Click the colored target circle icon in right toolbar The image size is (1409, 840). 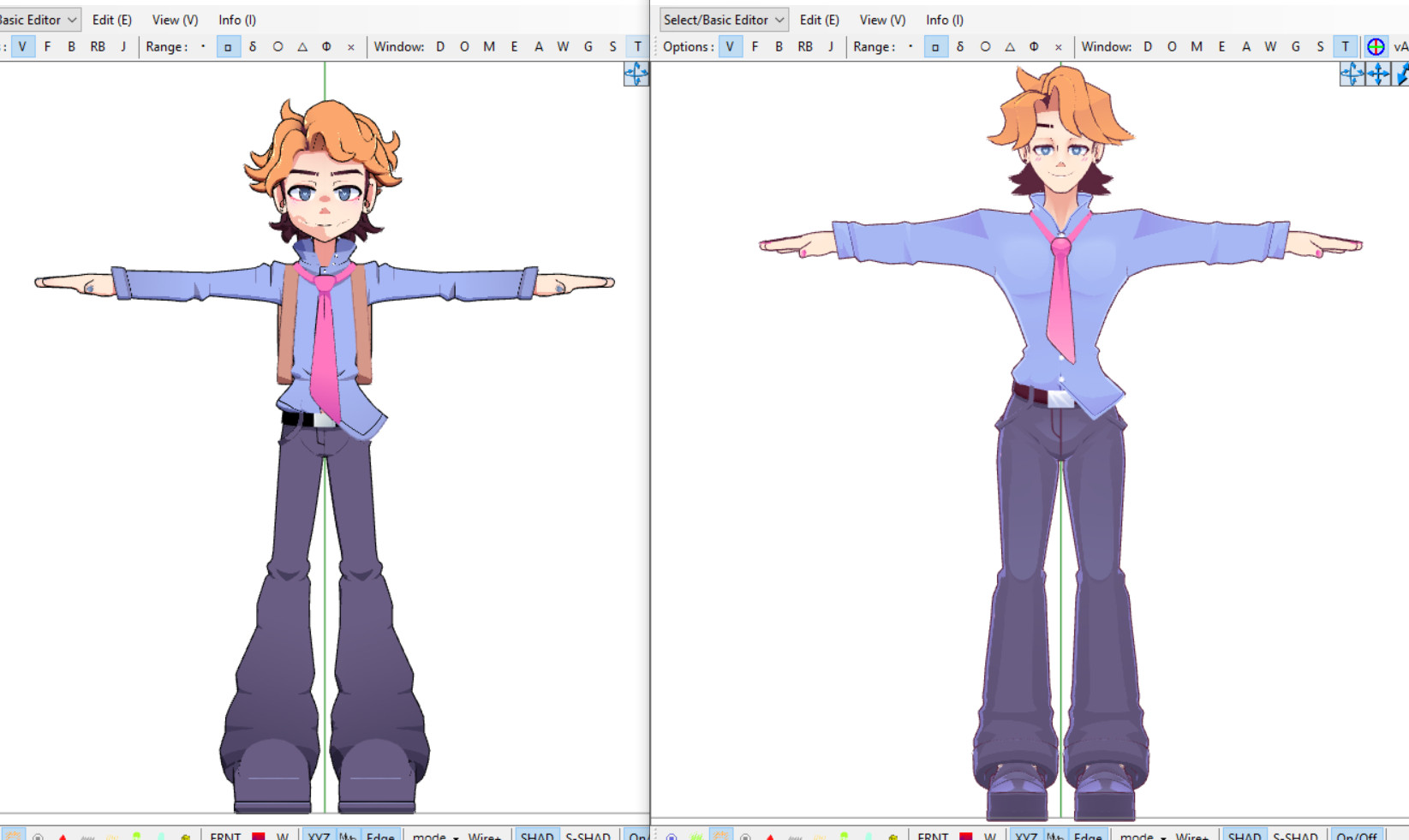1376,46
